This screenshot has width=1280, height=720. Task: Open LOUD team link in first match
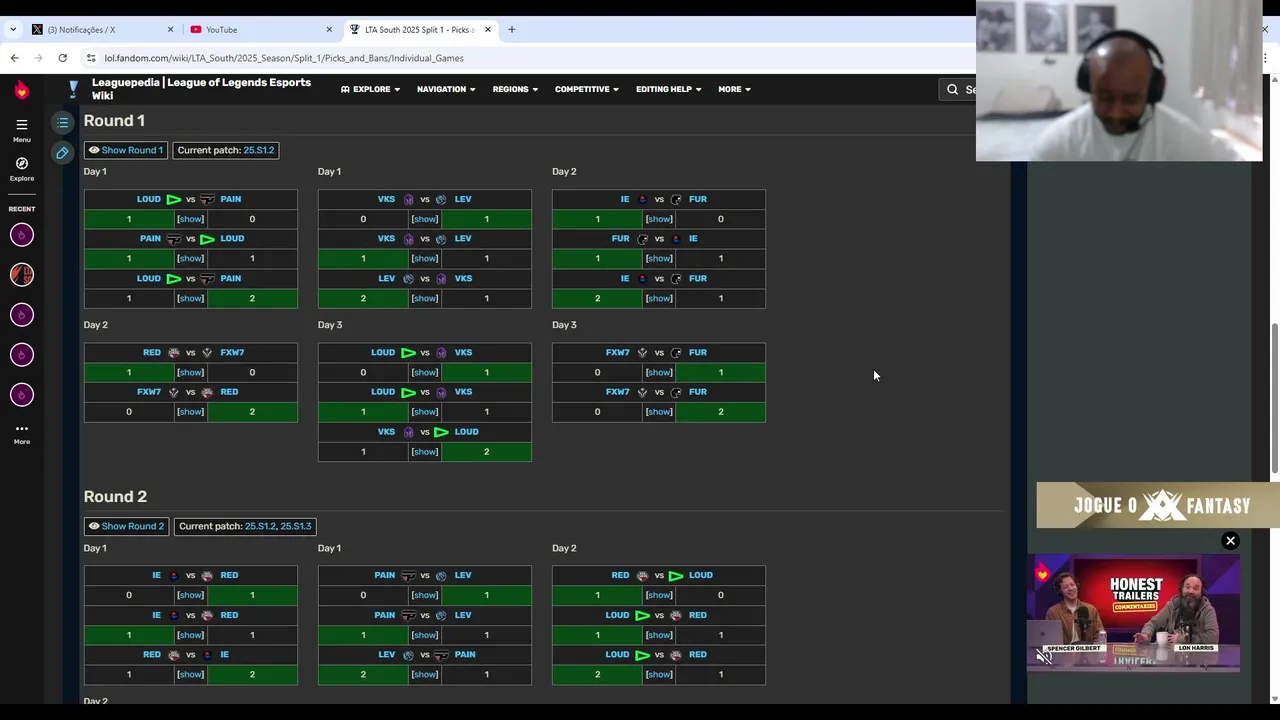click(x=149, y=199)
